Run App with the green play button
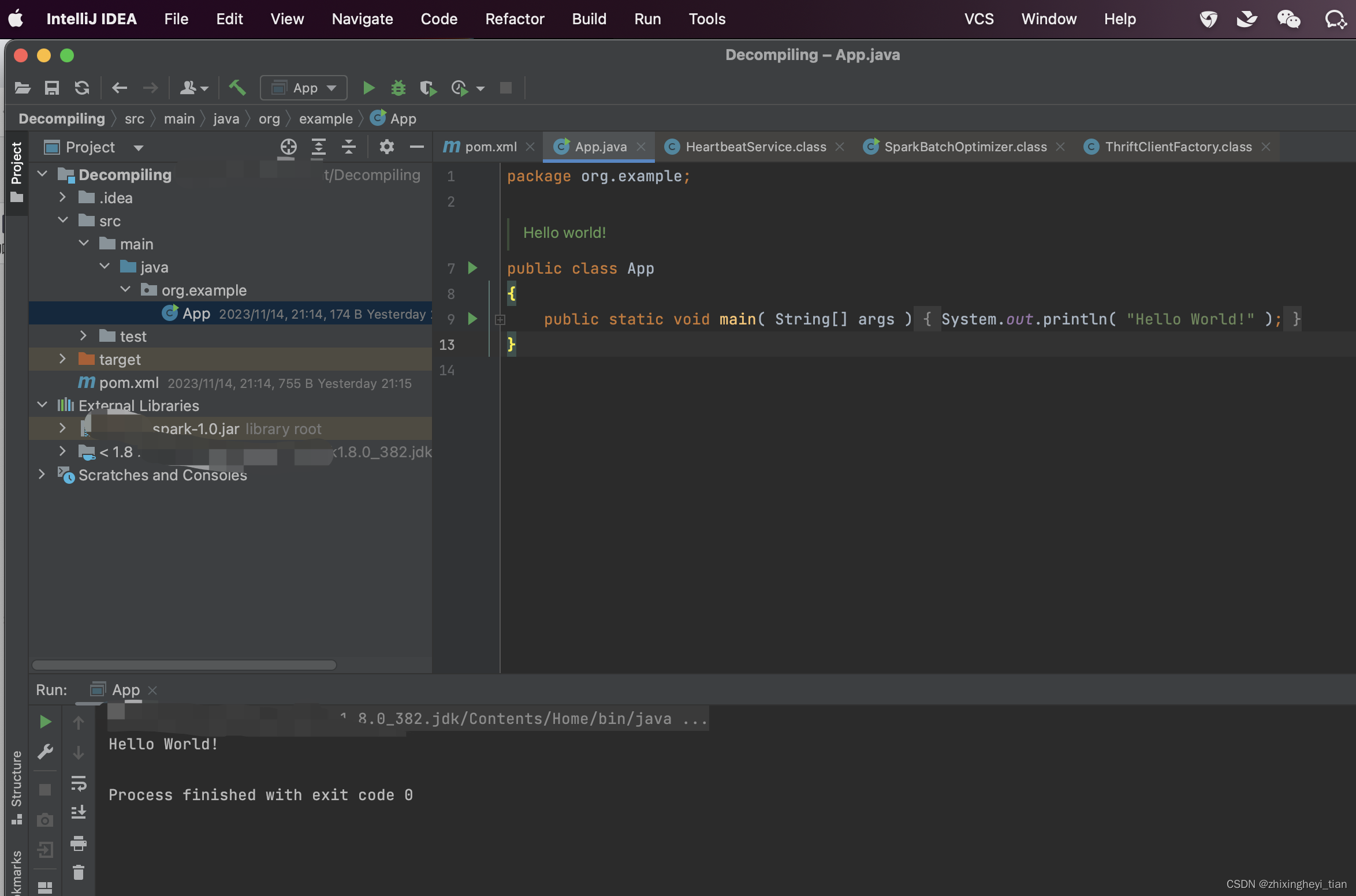The width and height of the screenshot is (1356, 896). pyautogui.click(x=368, y=88)
